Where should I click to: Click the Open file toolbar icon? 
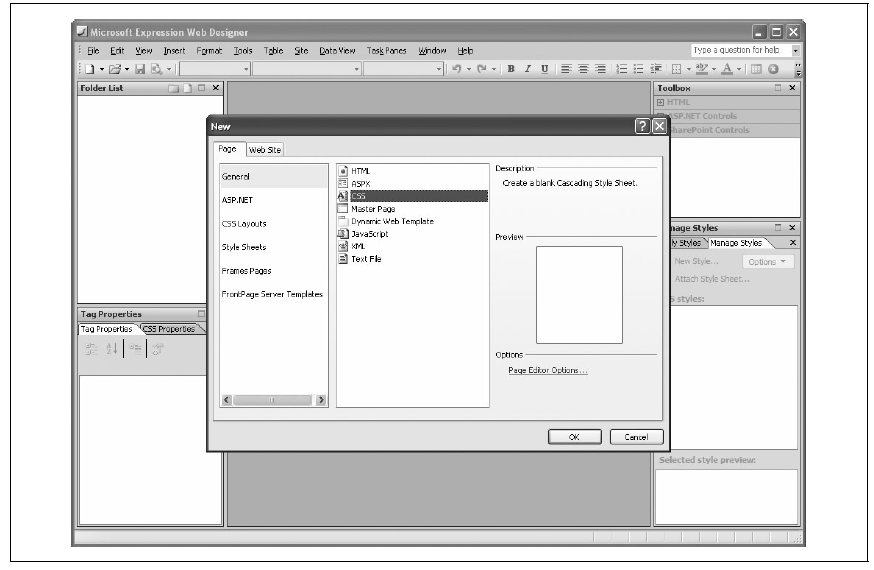click(115, 69)
